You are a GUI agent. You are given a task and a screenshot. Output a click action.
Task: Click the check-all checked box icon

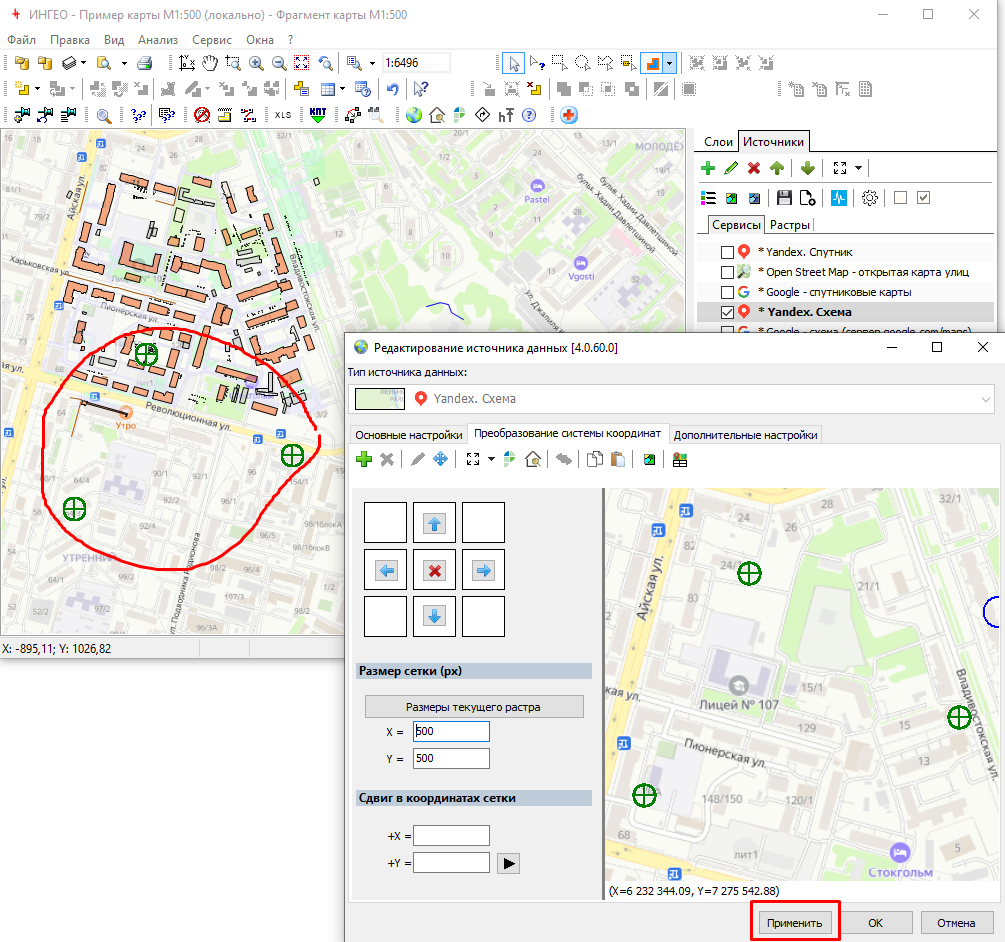coord(924,198)
